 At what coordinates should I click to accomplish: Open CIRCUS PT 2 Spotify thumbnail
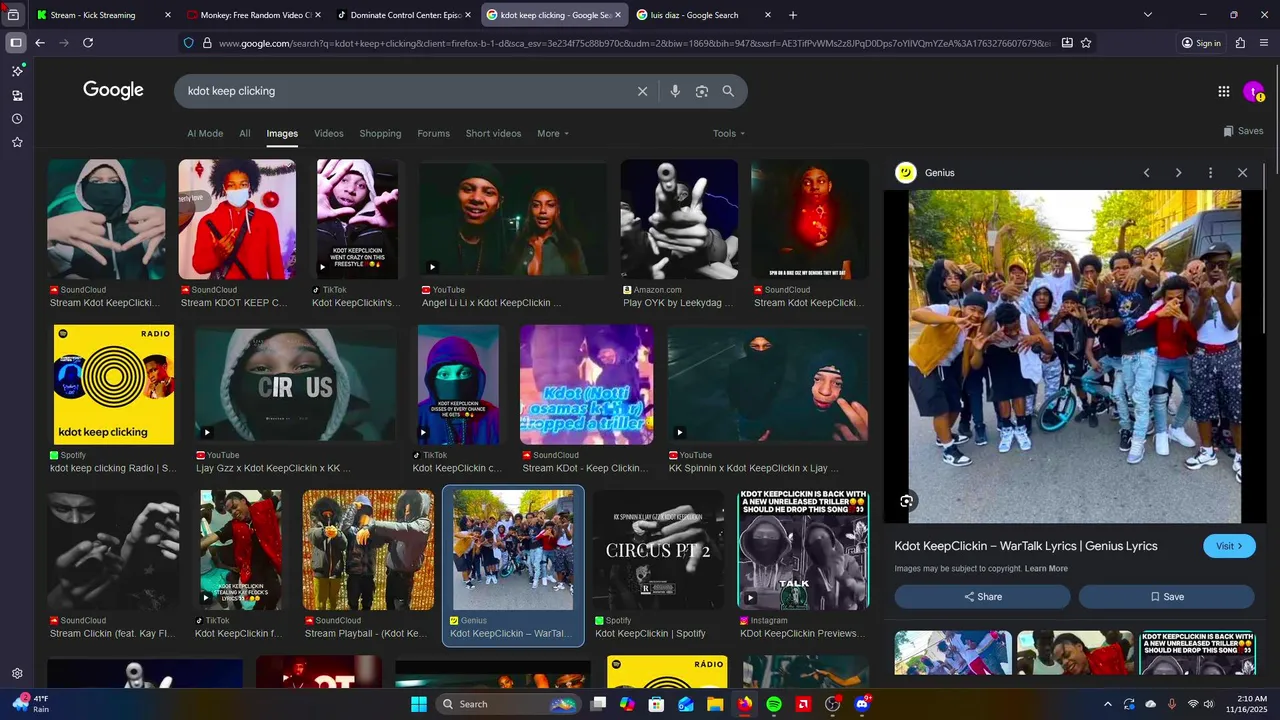point(658,550)
